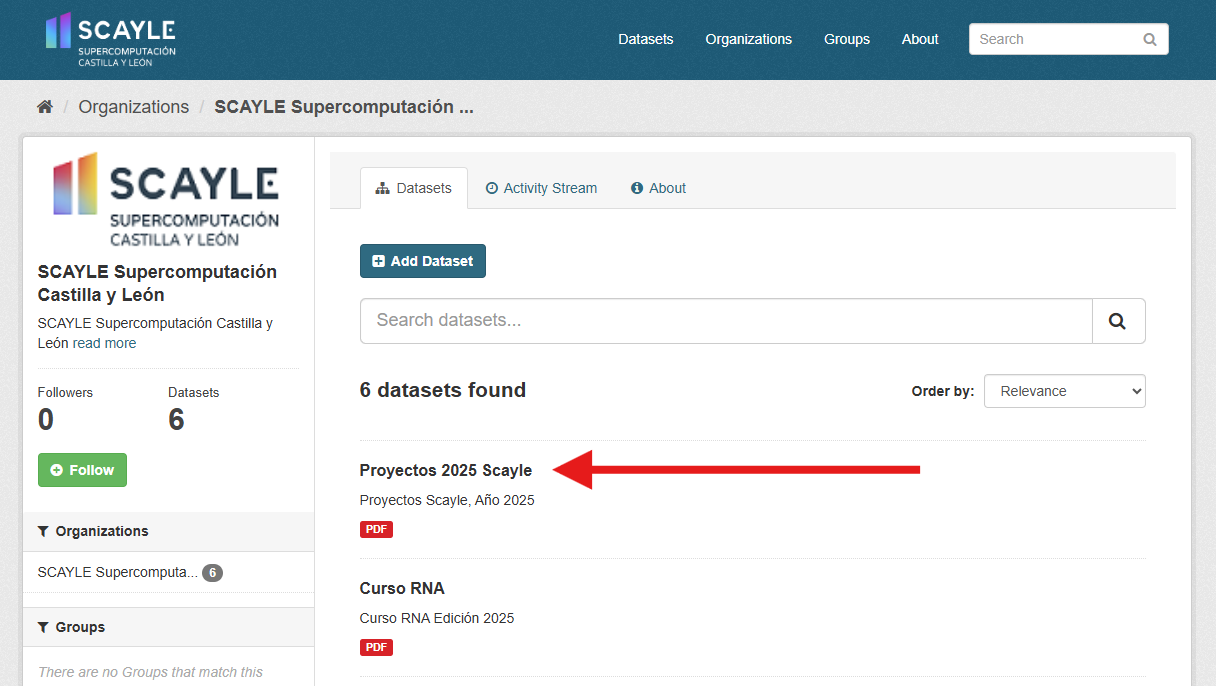Screen dimensions: 1216x686
Task: Click the count badge 6 beside SCAYLE facet
Action: click(212, 573)
